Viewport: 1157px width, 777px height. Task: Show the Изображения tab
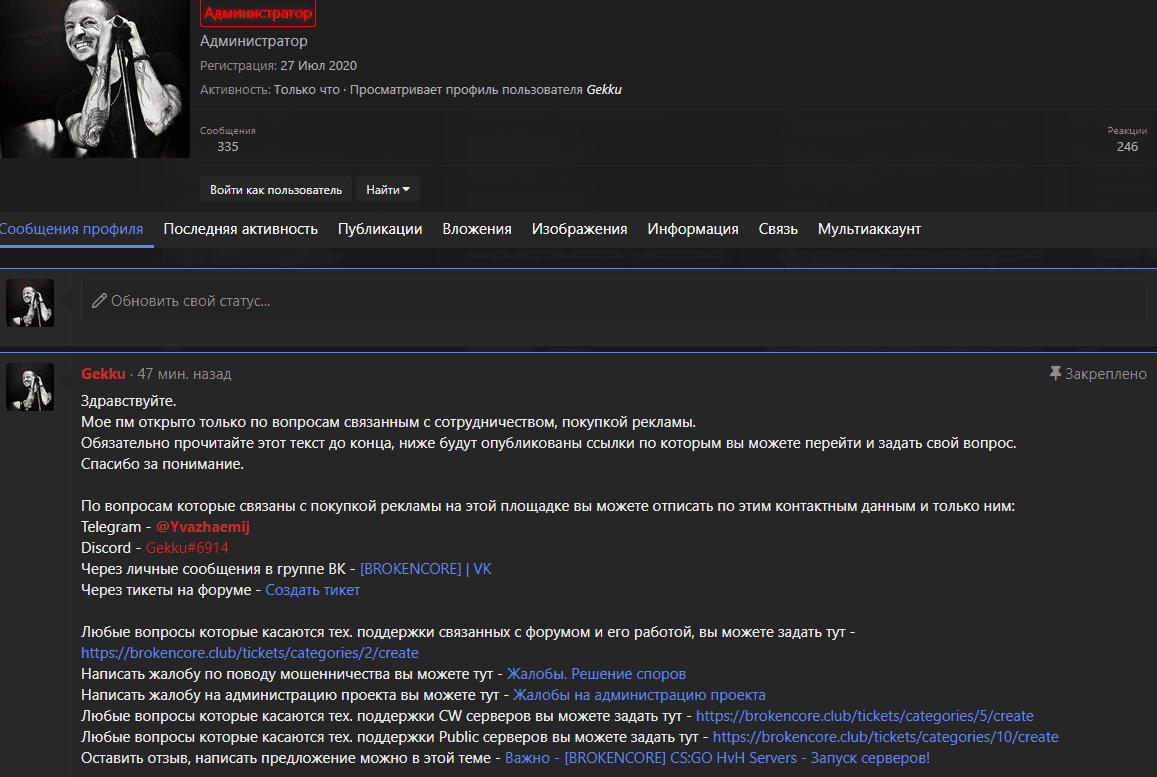[579, 229]
